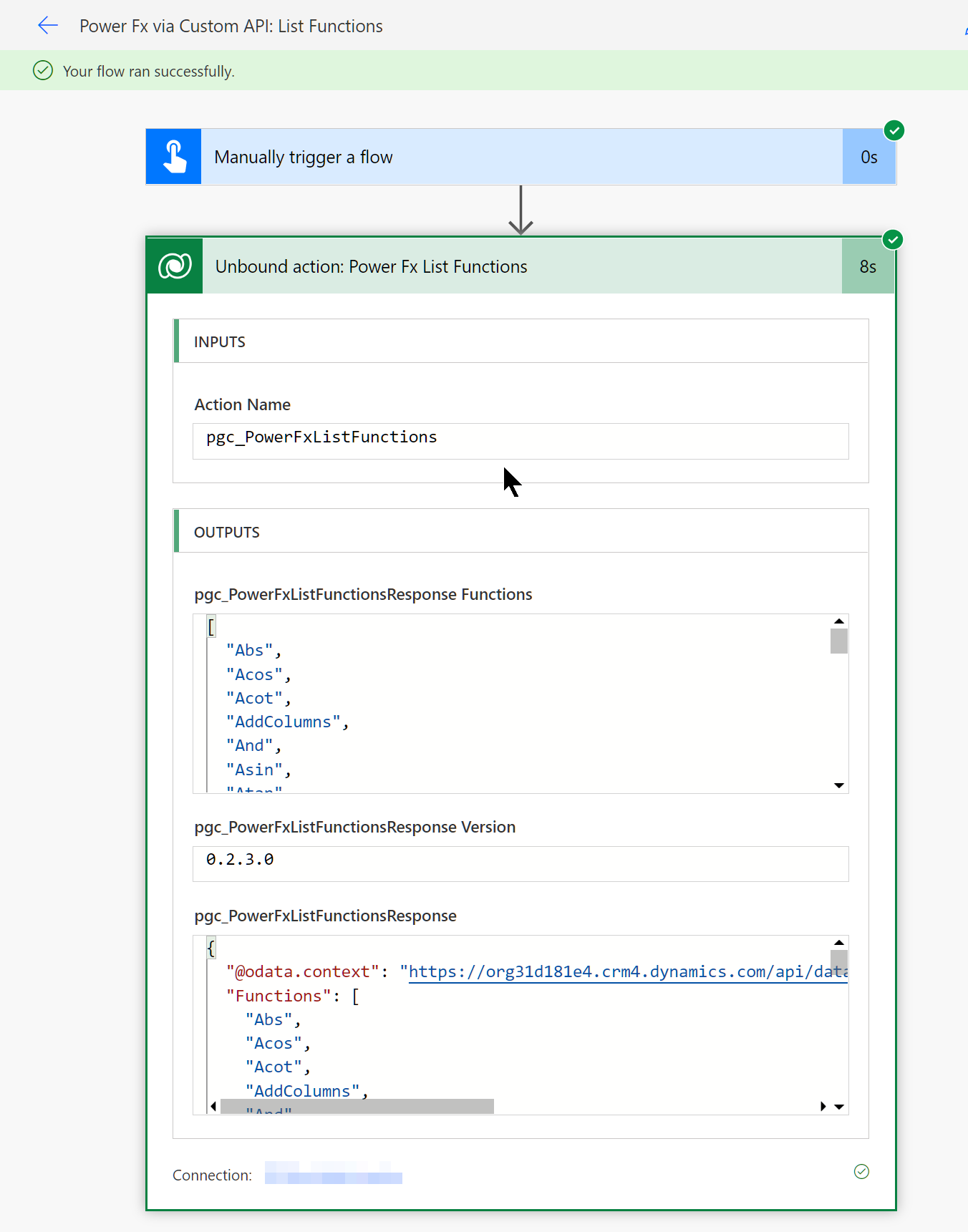Click the blurred Connection name
This screenshot has width=968, height=1232.
(334, 1173)
